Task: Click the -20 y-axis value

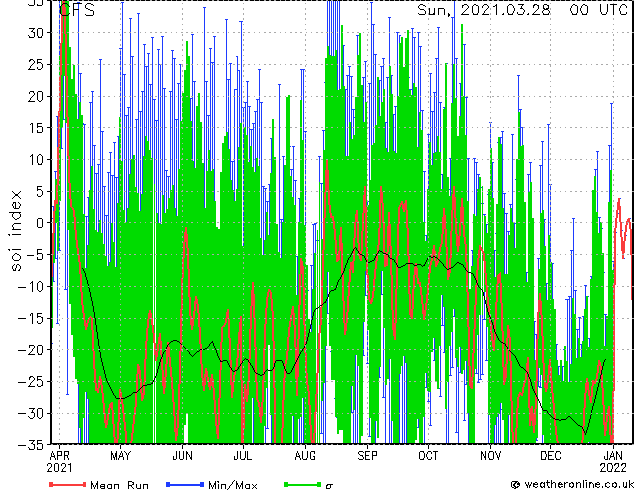Action: coord(31,350)
